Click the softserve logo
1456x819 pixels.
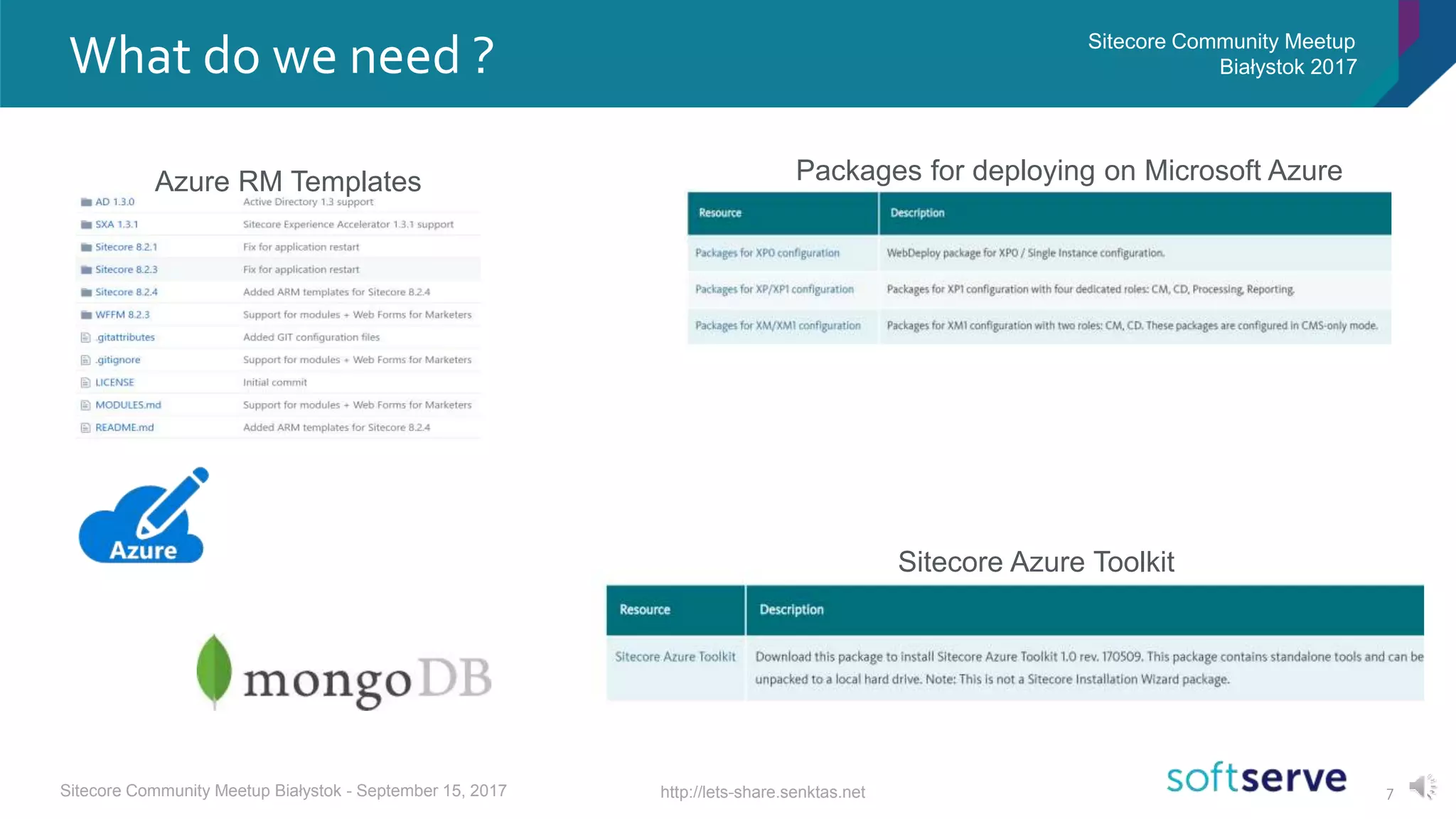coord(1256,777)
